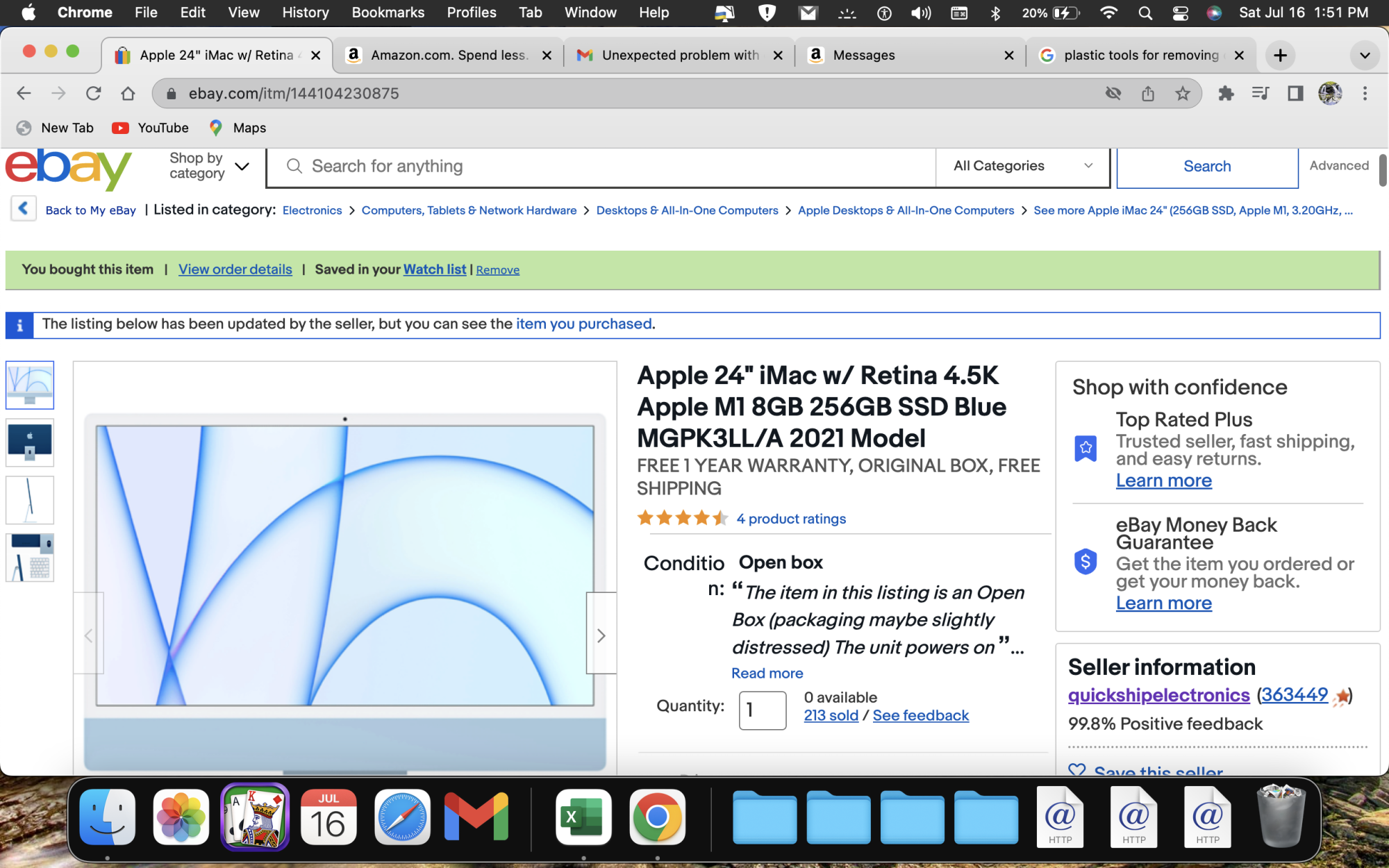
Task: Open Excel from the dock
Action: 583,817
